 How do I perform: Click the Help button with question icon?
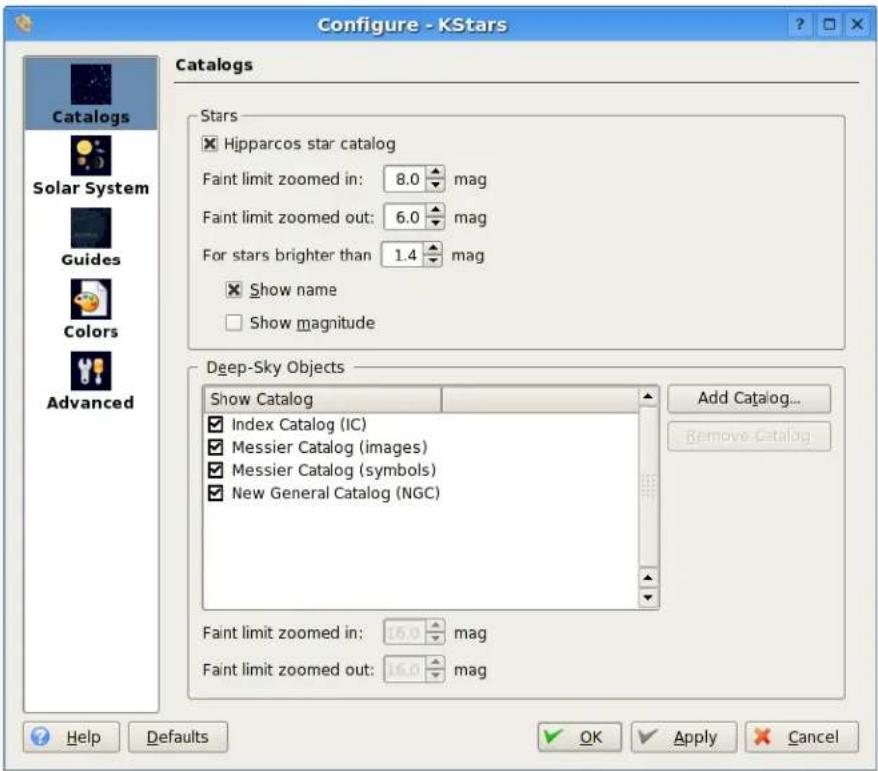click(71, 737)
